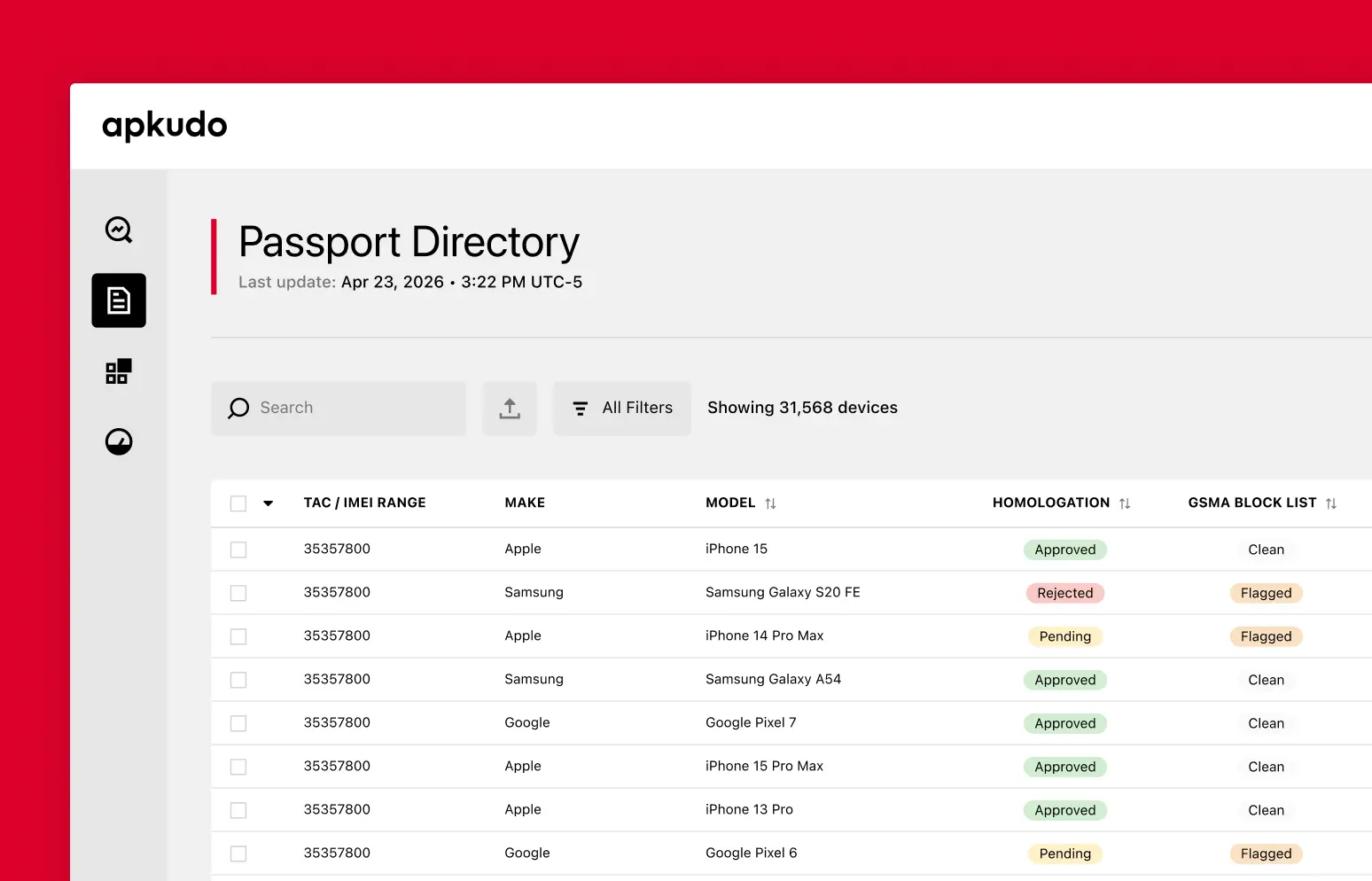The height and width of the screenshot is (881, 1372).
Task: Sort by GSMA Block List arrows
Action: (x=1331, y=503)
